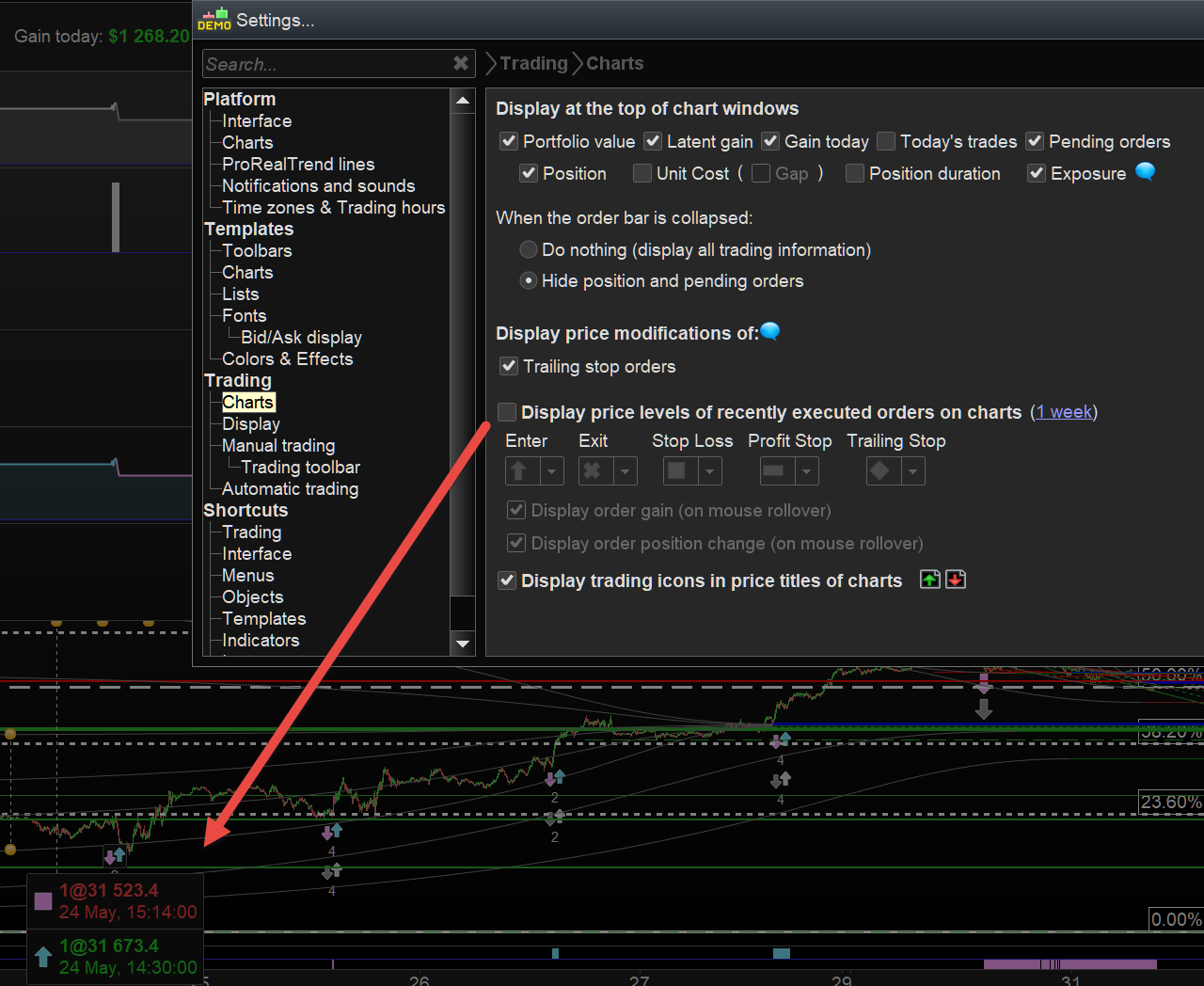
Task: Click the Stop Loss square symbol swatch
Action: pyautogui.click(x=676, y=470)
